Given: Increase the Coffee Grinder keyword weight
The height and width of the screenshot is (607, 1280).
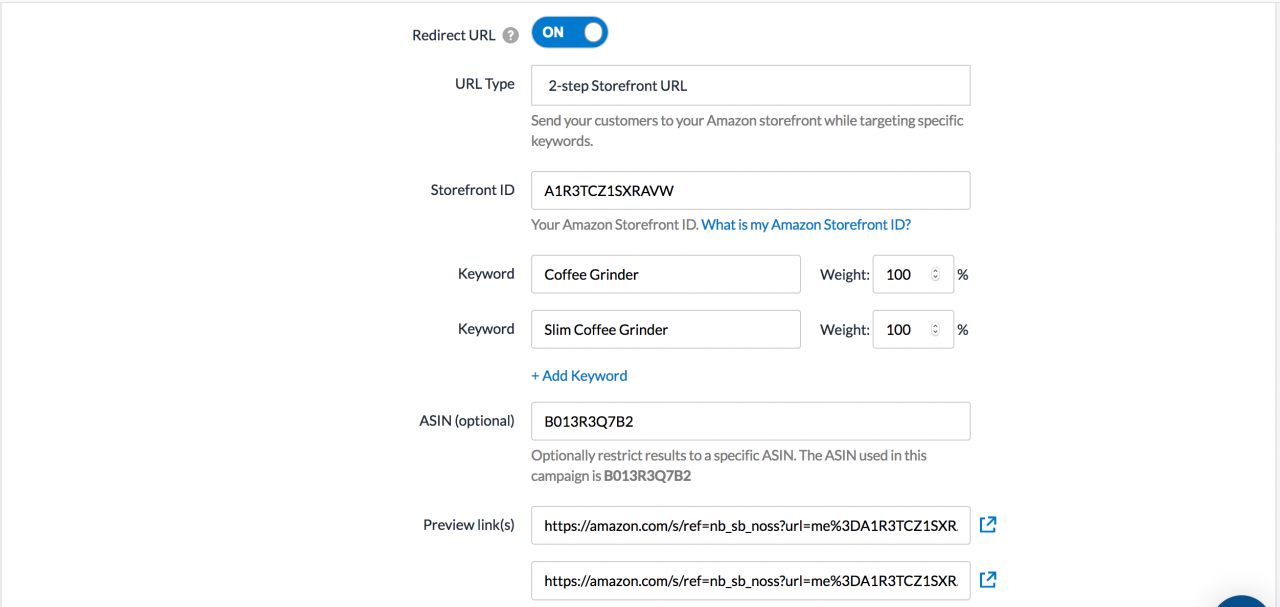Looking at the screenshot, I should (935, 270).
